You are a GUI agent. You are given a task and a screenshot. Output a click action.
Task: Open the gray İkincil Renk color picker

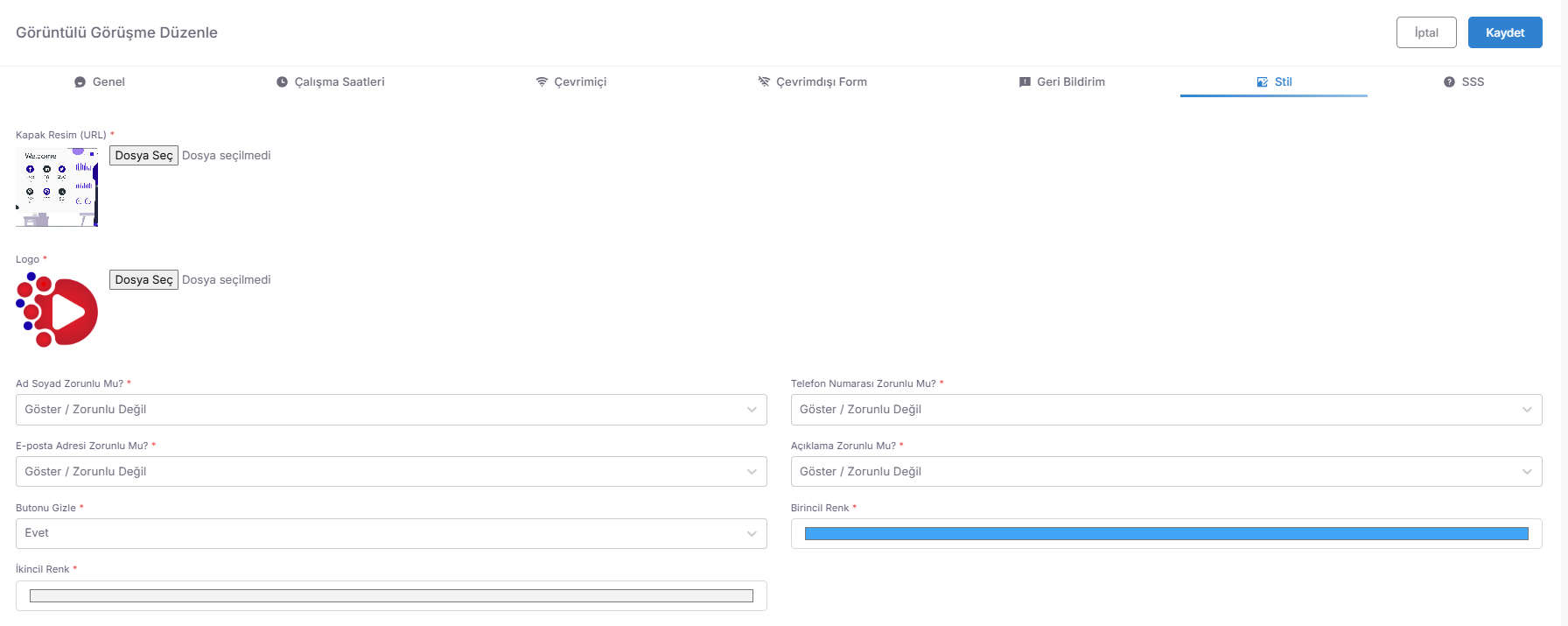pos(391,595)
